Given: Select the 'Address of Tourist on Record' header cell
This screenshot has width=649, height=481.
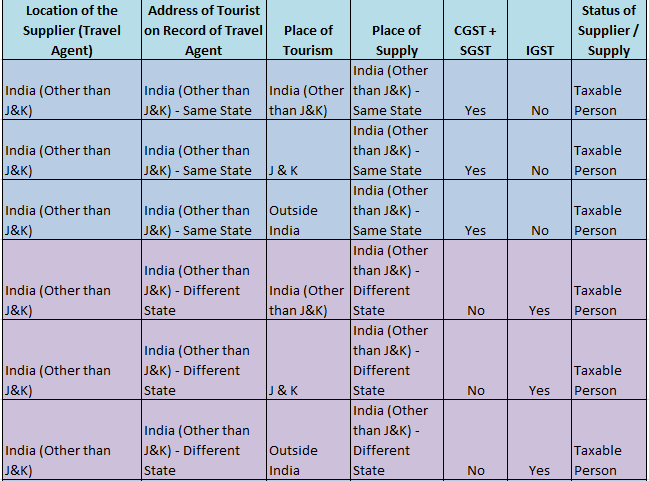Looking at the screenshot, I should click(203, 30).
